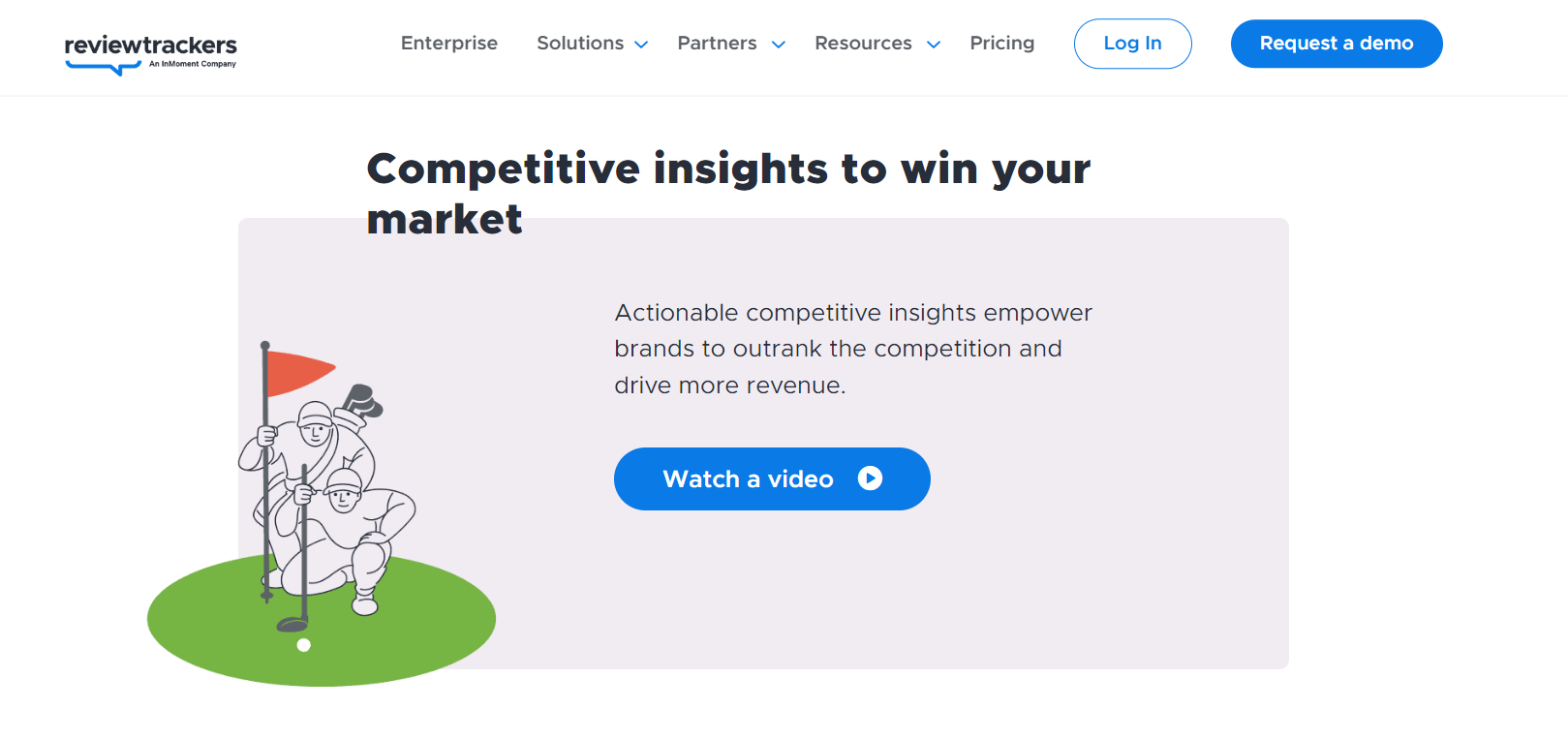1568x740 pixels.
Task: Open the Resources menu label
Action: click(x=863, y=44)
